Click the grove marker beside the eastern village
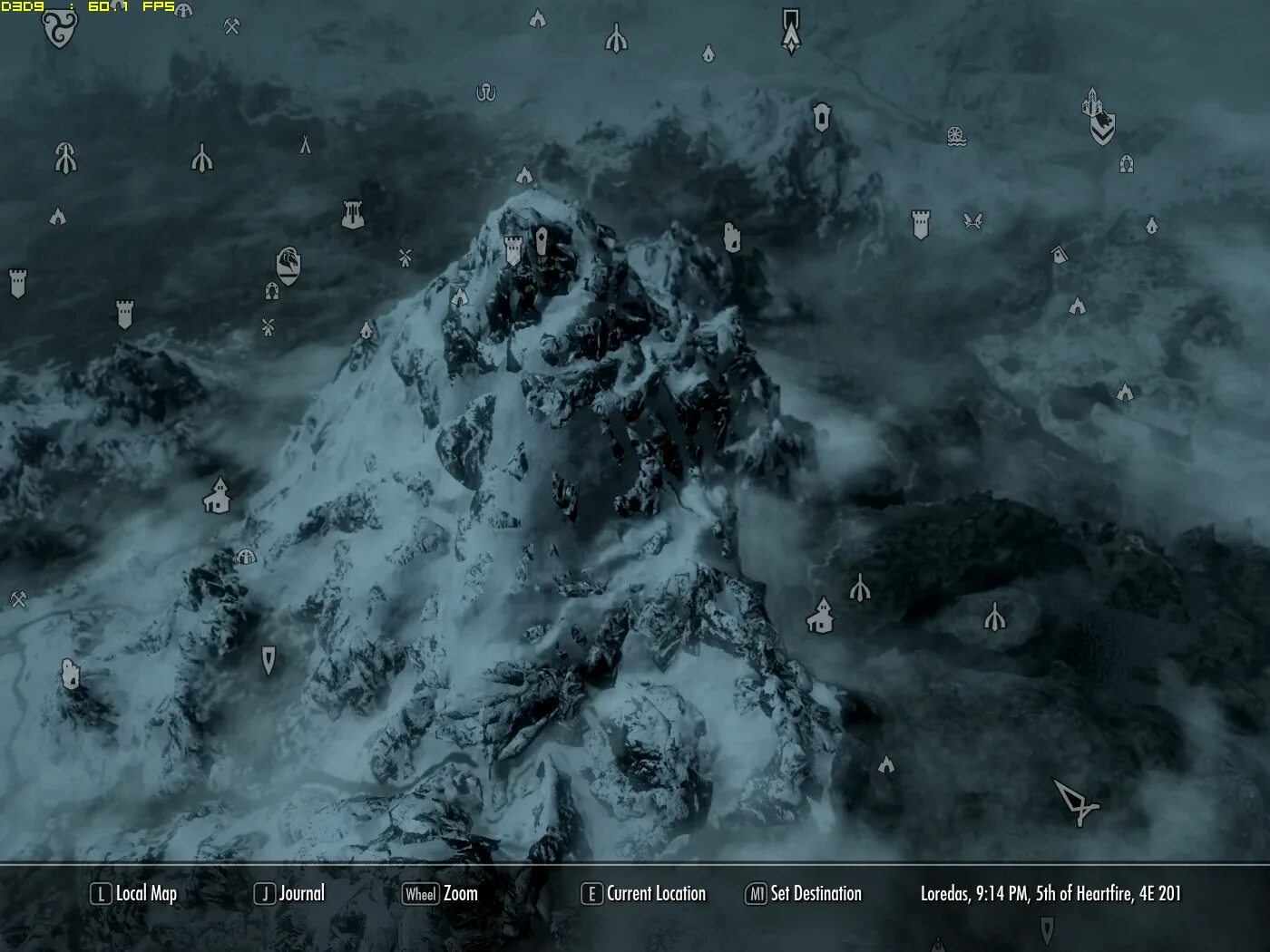This screenshot has height=952, width=1270. pyautogui.click(x=860, y=587)
